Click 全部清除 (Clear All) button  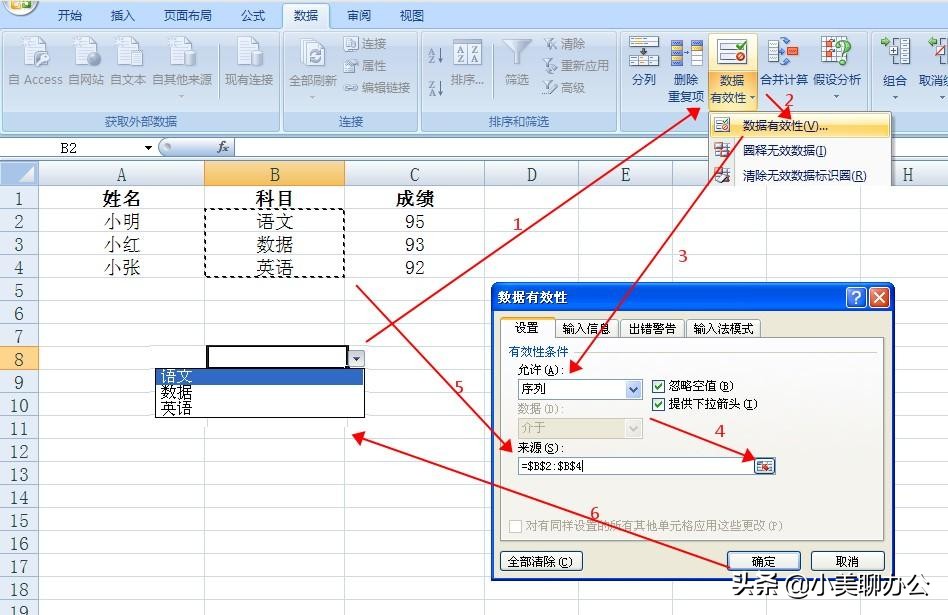[x=541, y=561]
